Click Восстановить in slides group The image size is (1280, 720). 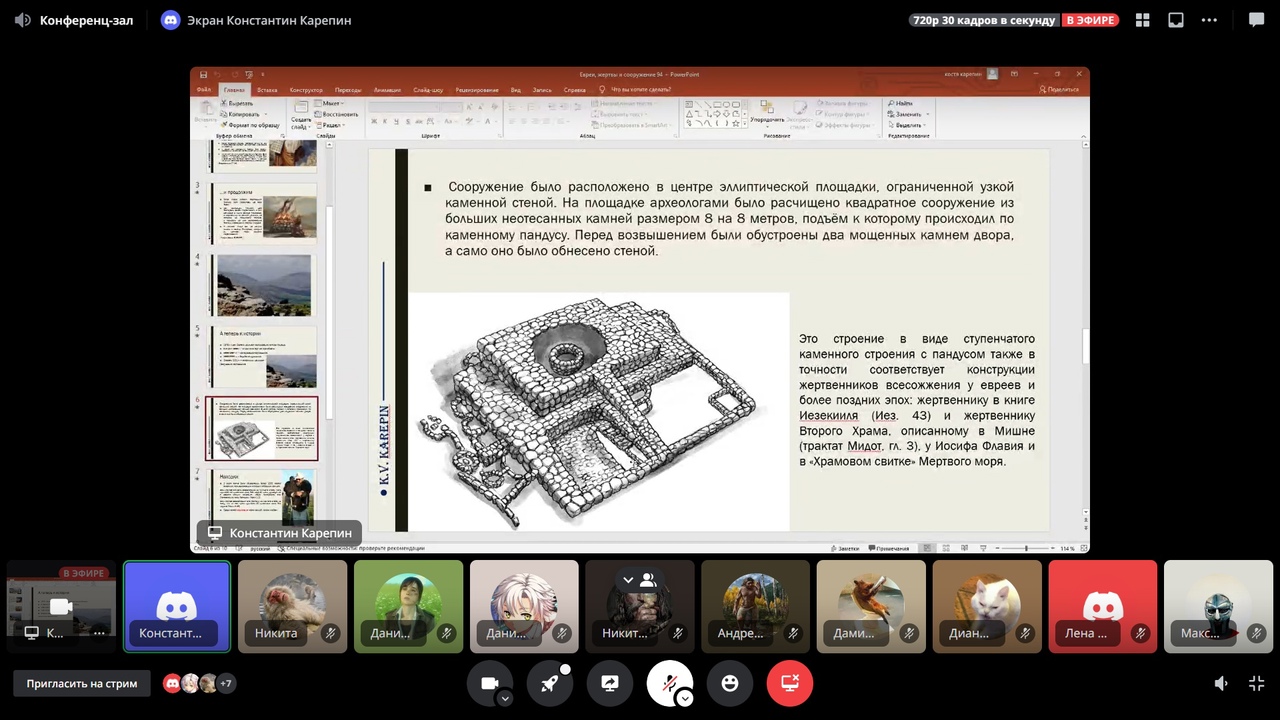click(337, 114)
